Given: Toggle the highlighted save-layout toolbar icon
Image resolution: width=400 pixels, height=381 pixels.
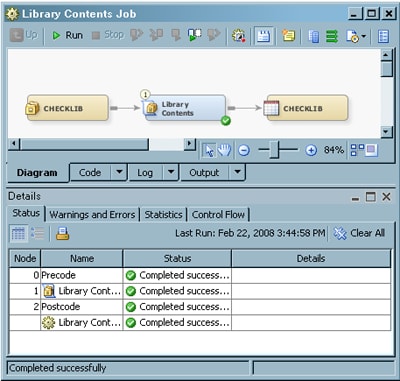Looking at the screenshot, I should click(x=263, y=36).
